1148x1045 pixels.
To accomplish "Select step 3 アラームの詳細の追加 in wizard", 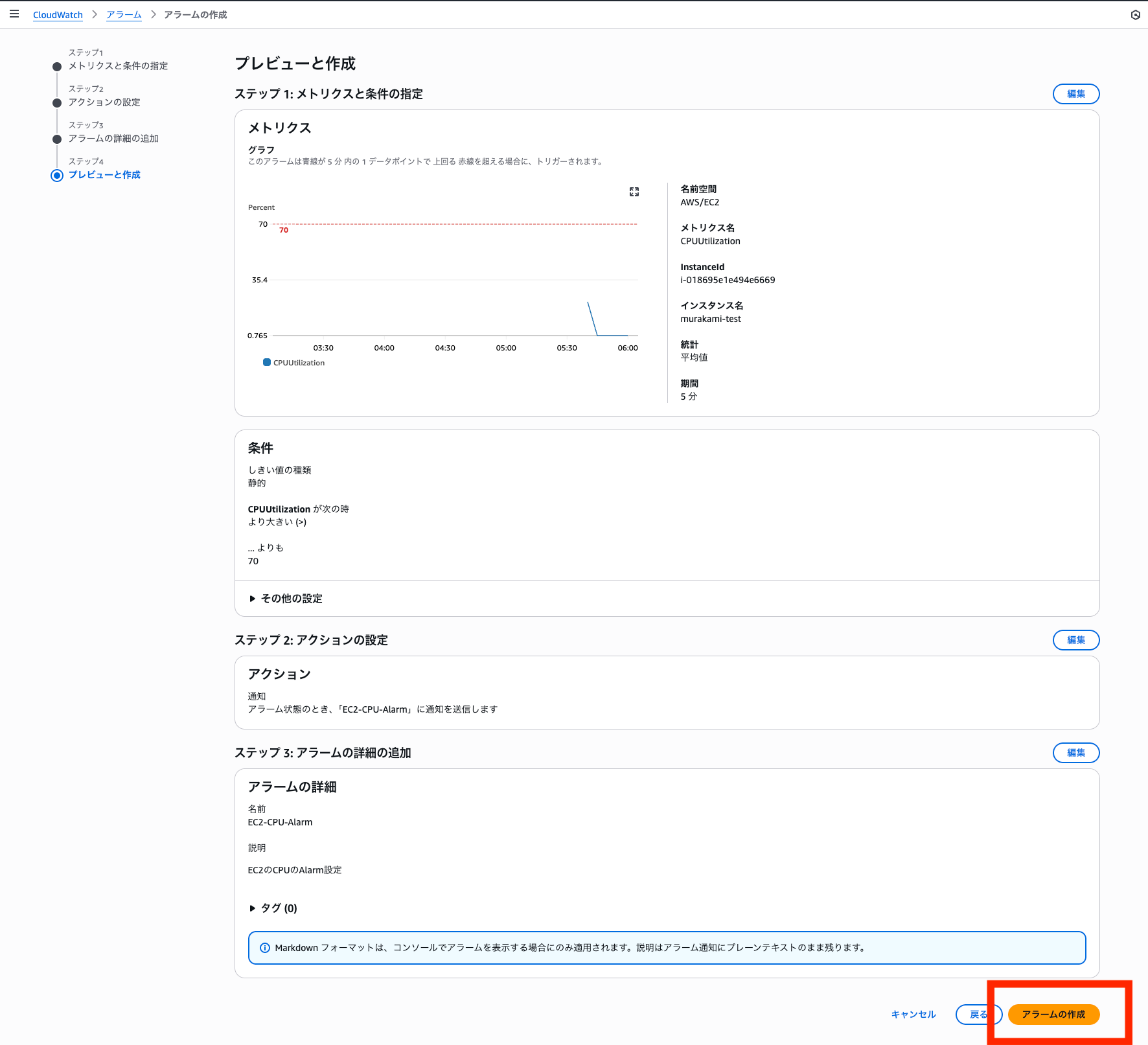I will pos(113,139).
